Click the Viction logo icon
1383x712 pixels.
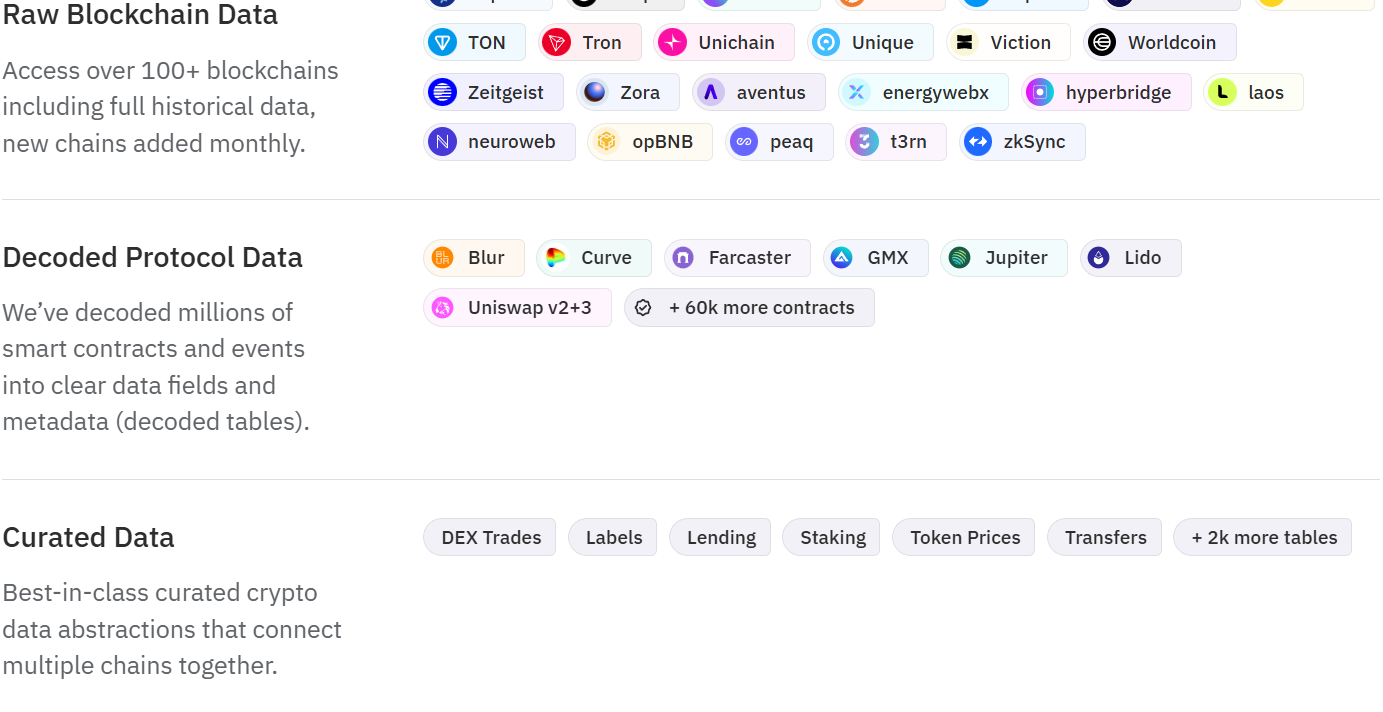[964, 42]
